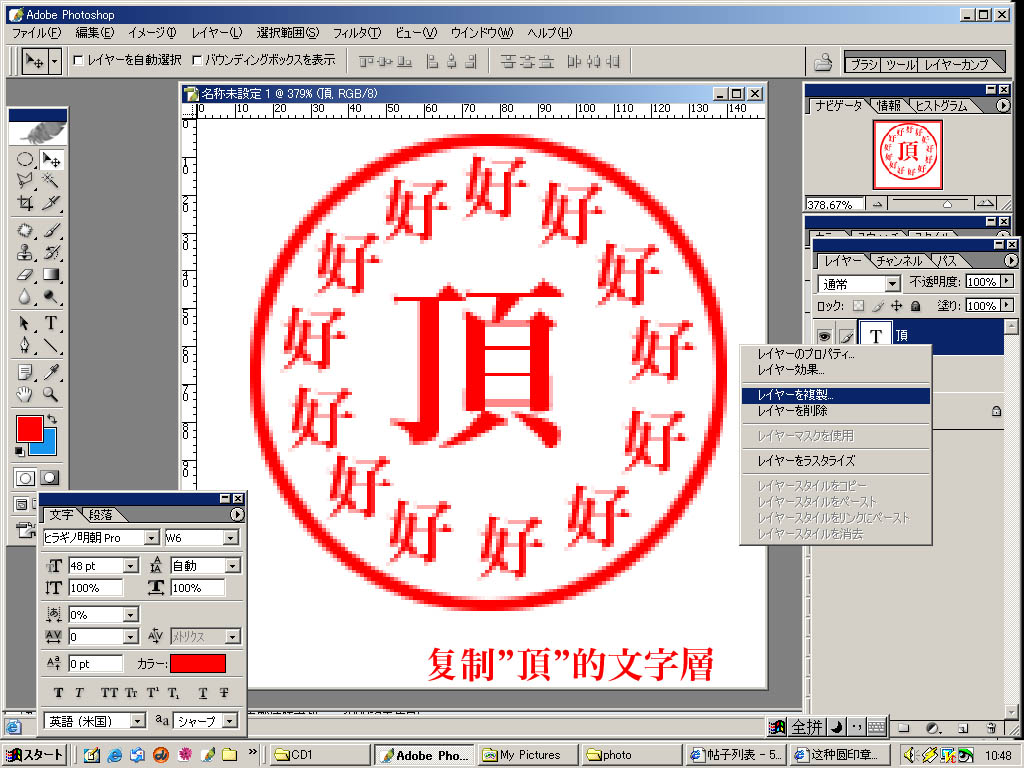Viewport: 1024px width, 768px height.
Task: Open the ファイル menu
Action: (37, 33)
